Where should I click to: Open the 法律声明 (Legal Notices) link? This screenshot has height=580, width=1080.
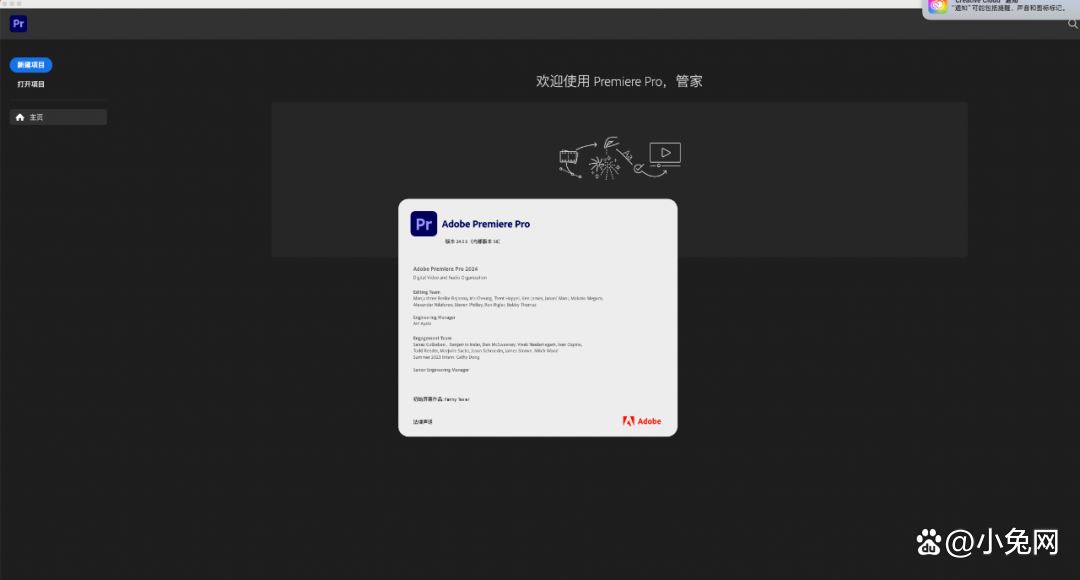point(423,422)
